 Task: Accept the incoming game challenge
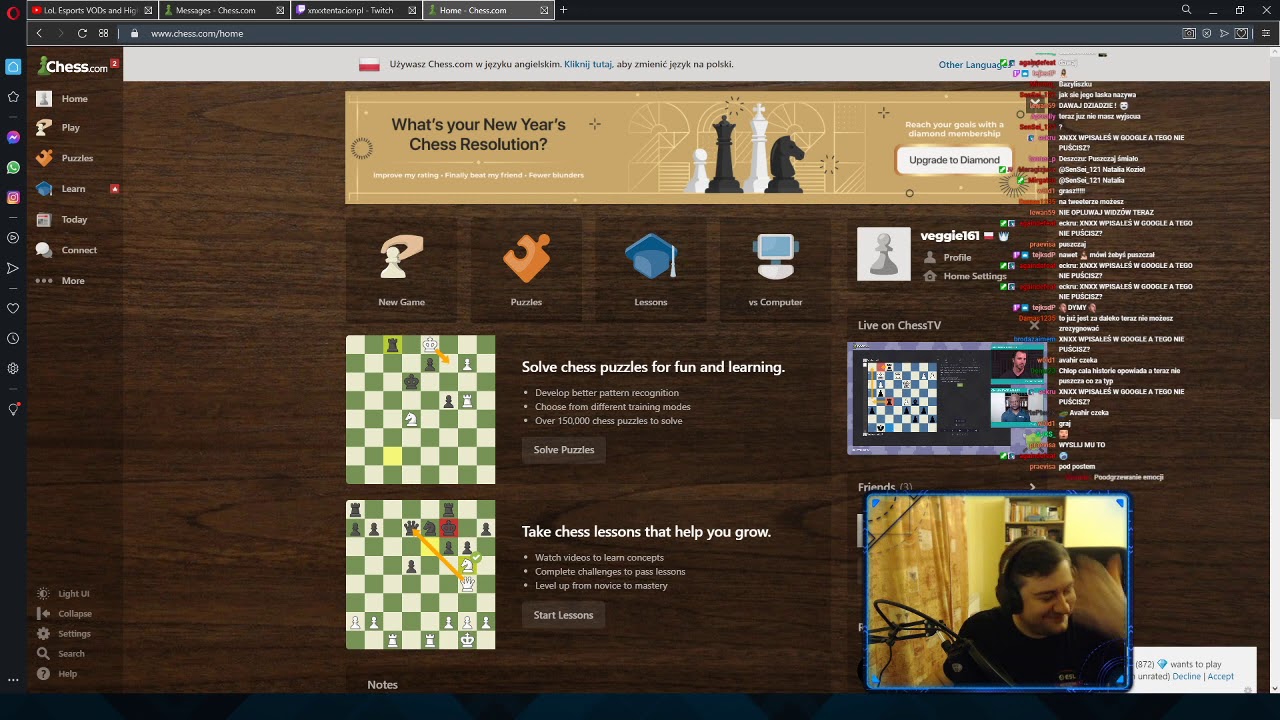(x=1221, y=677)
